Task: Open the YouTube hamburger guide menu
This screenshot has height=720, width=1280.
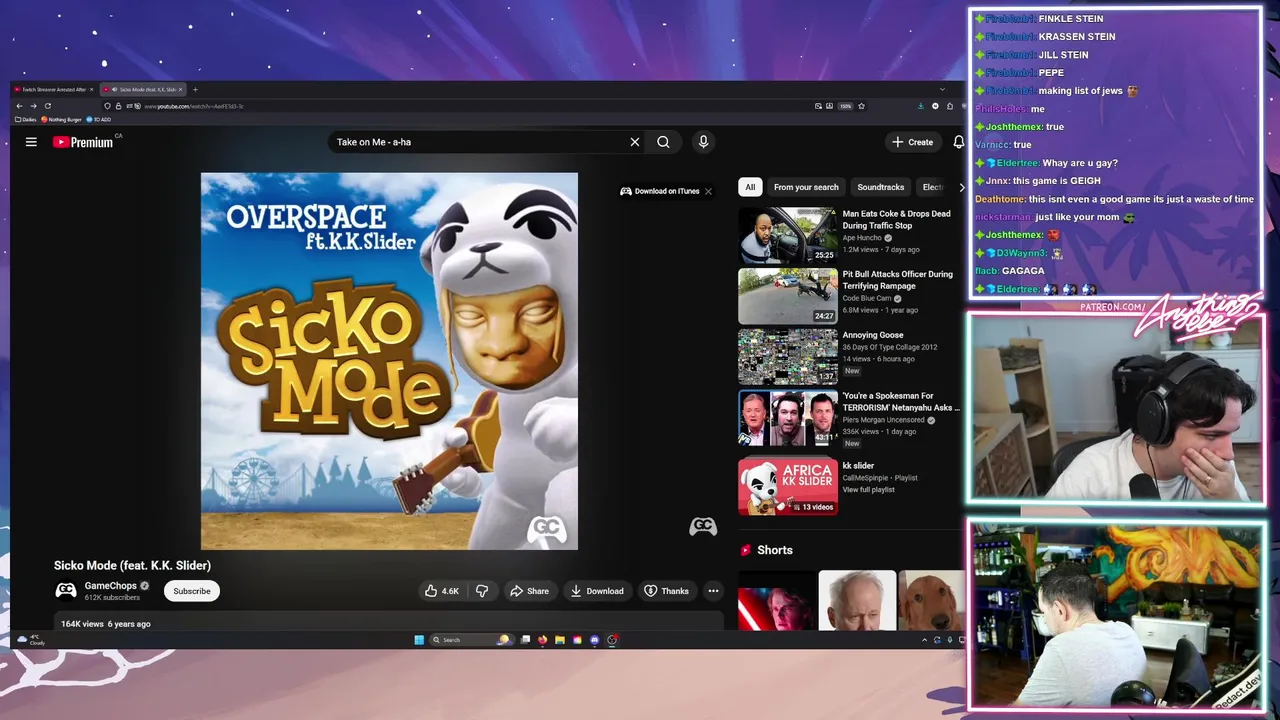Action: (31, 142)
